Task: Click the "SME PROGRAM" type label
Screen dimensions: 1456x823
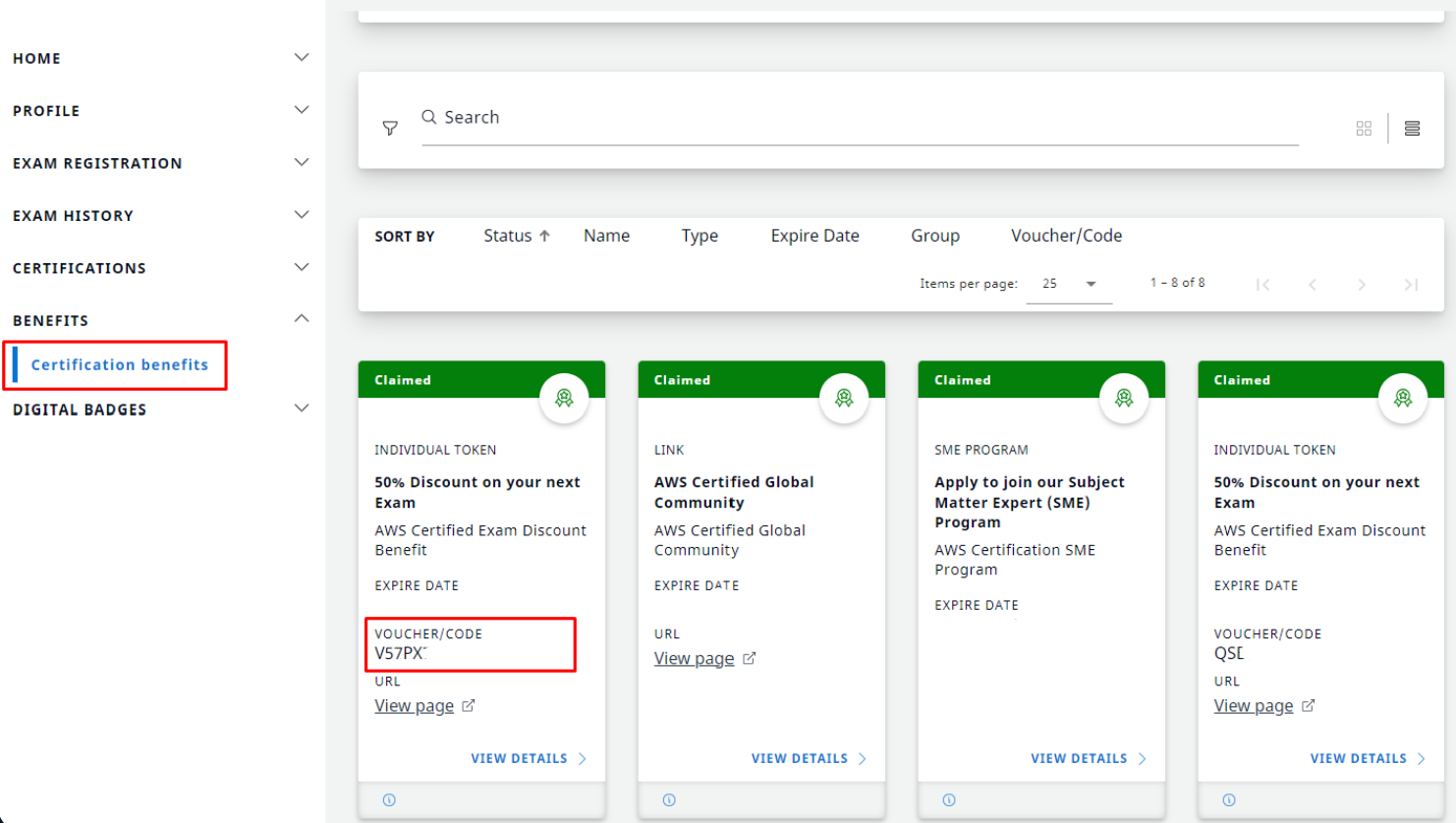Action: pyautogui.click(x=981, y=450)
